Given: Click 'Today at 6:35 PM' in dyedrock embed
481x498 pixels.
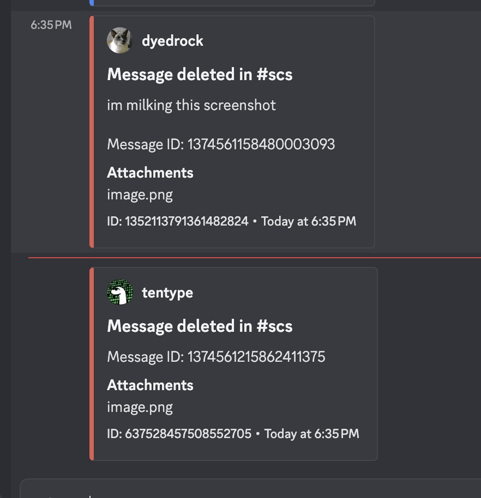Looking at the screenshot, I should pyautogui.click(x=309, y=221).
